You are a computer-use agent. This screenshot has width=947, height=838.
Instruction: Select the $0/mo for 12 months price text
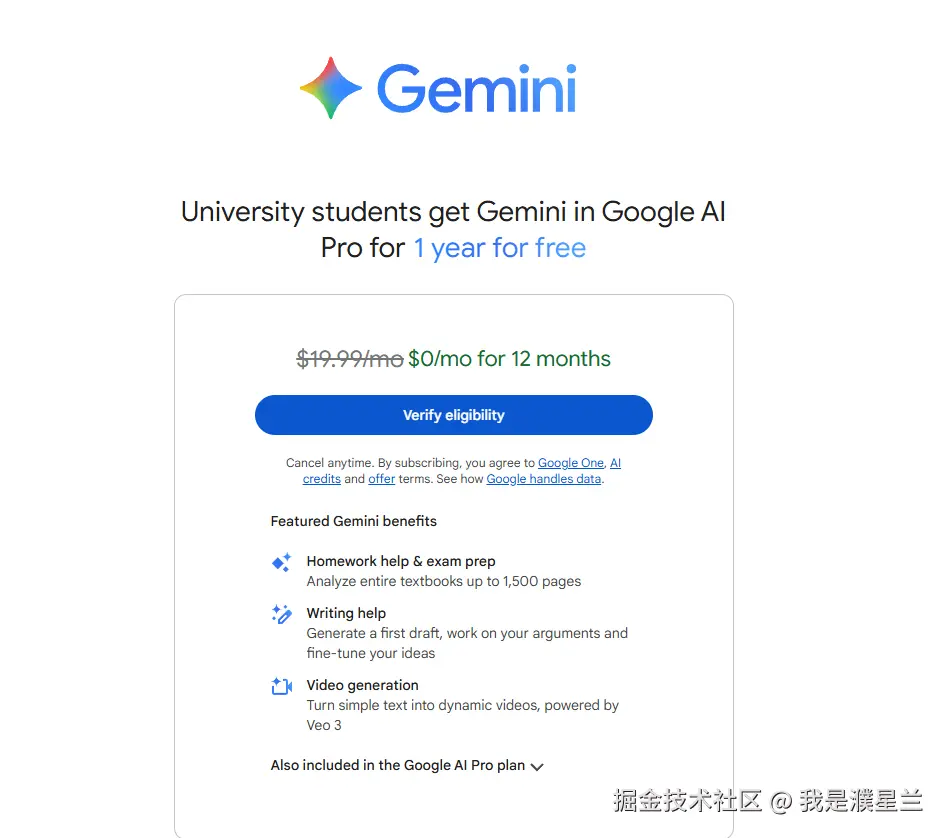[510, 359]
